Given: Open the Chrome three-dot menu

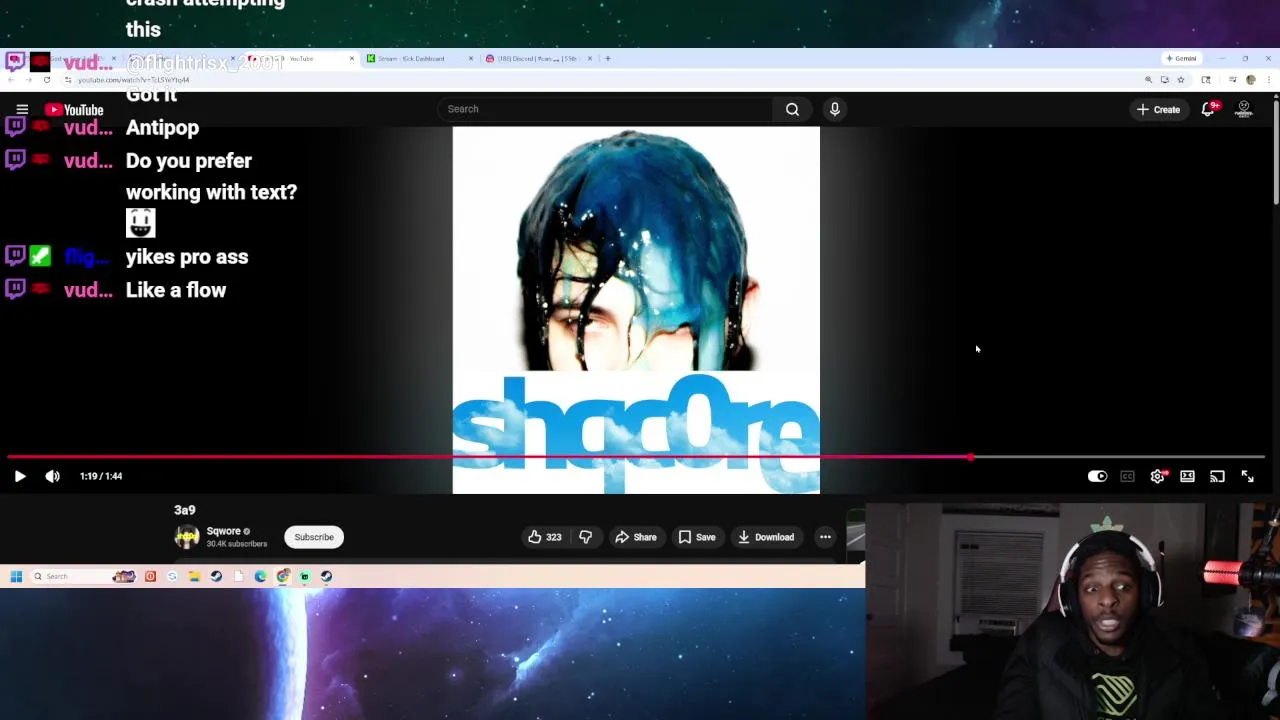Looking at the screenshot, I should pos(1267,79).
